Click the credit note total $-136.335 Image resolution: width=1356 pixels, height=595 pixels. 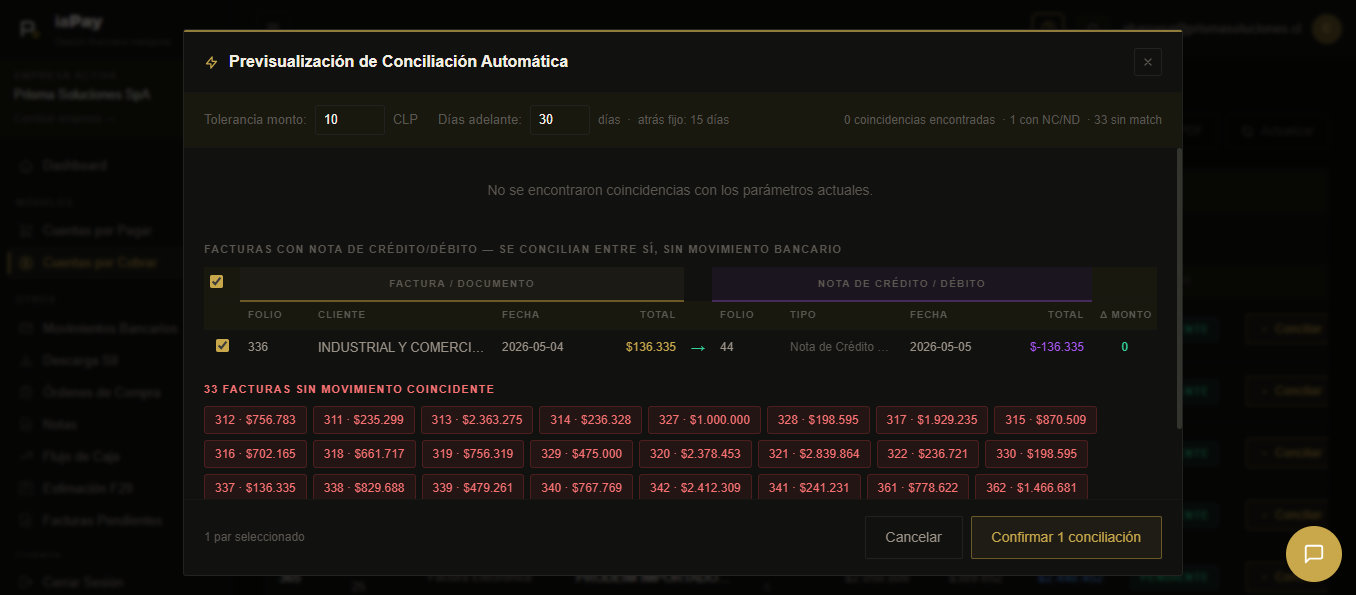tap(1057, 347)
